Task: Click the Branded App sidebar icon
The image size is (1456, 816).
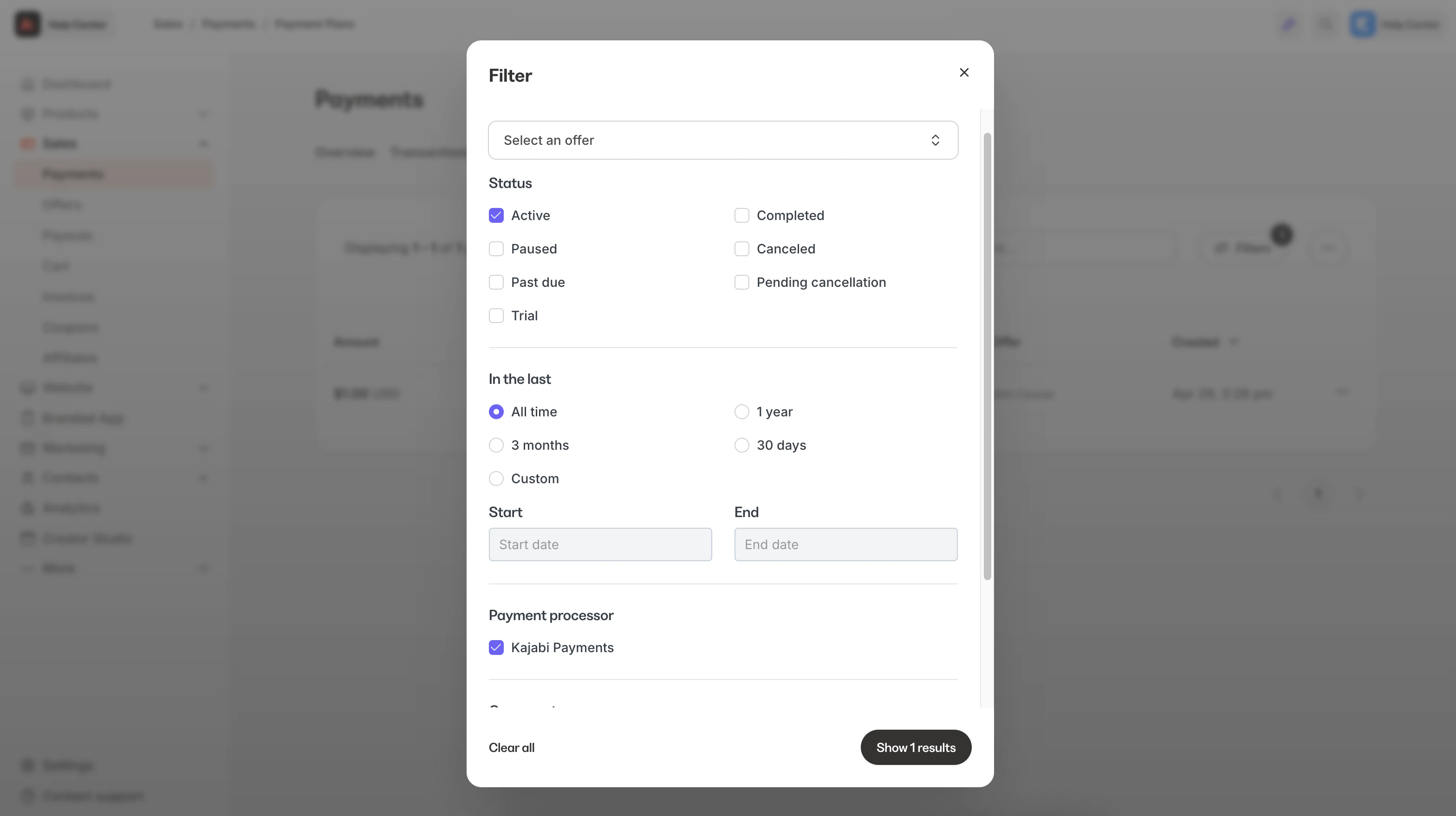Action: 27,418
